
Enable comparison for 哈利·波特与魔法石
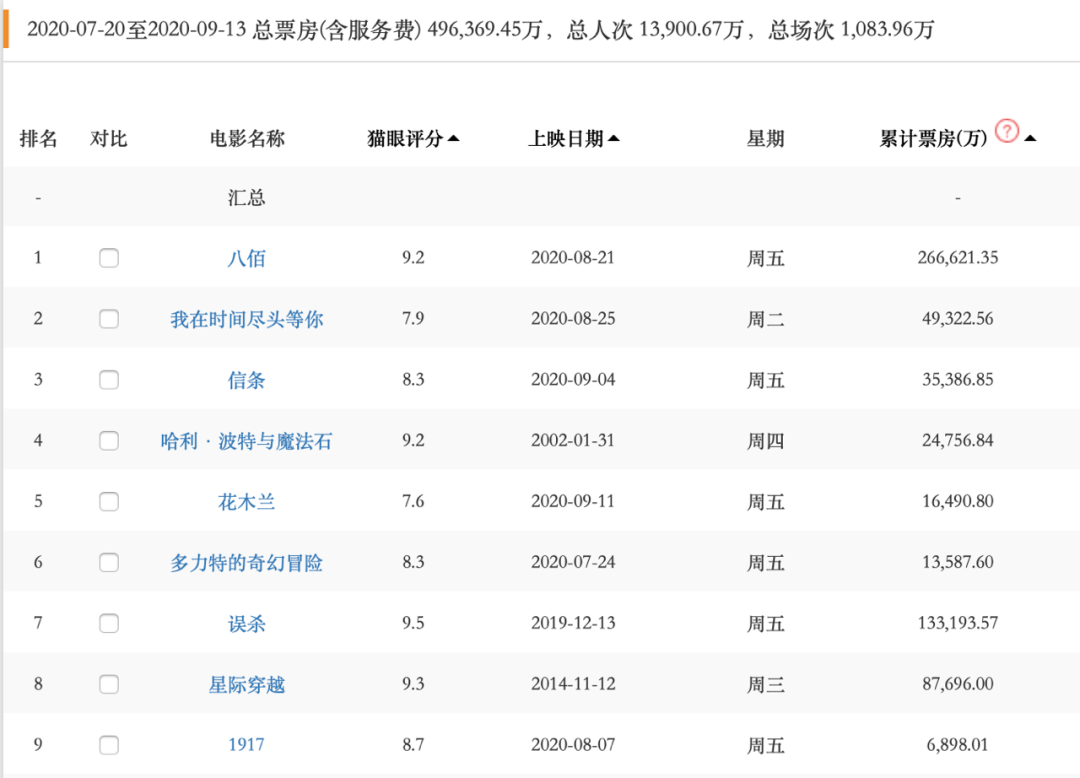click(x=109, y=441)
